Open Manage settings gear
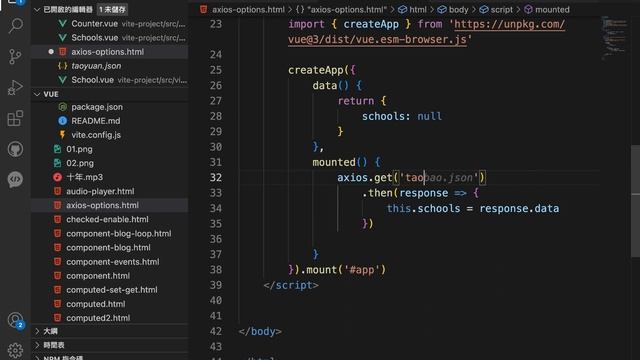The width and height of the screenshot is (640, 360). tap(15, 350)
